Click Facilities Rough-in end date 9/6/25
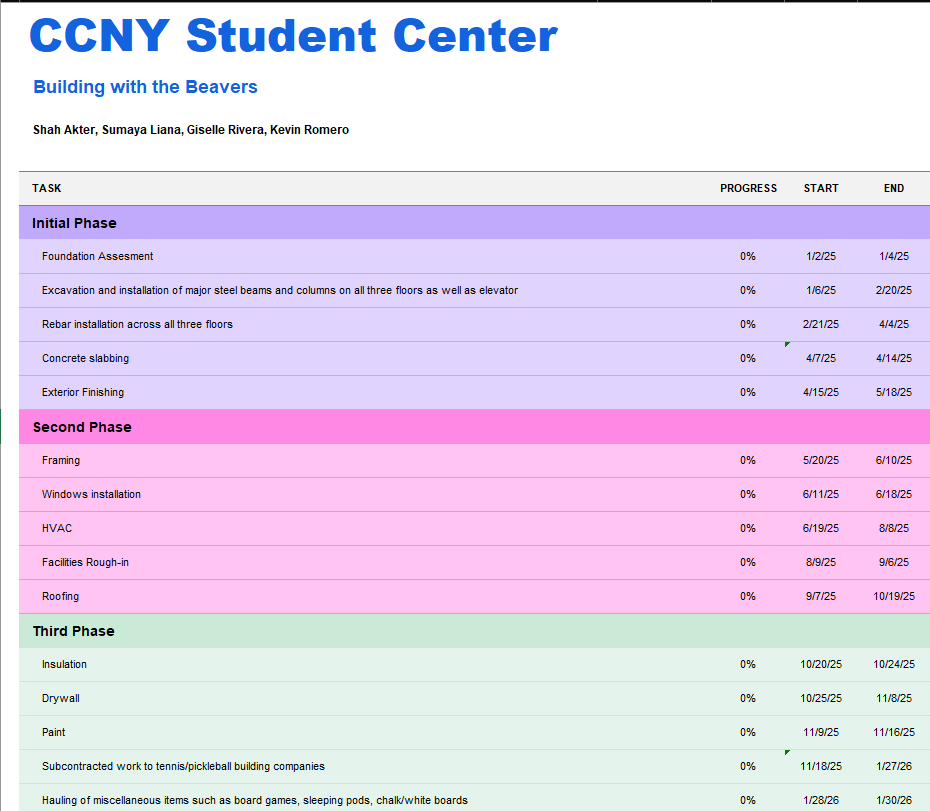This screenshot has width=930, height=811. [x=894, y=562]
